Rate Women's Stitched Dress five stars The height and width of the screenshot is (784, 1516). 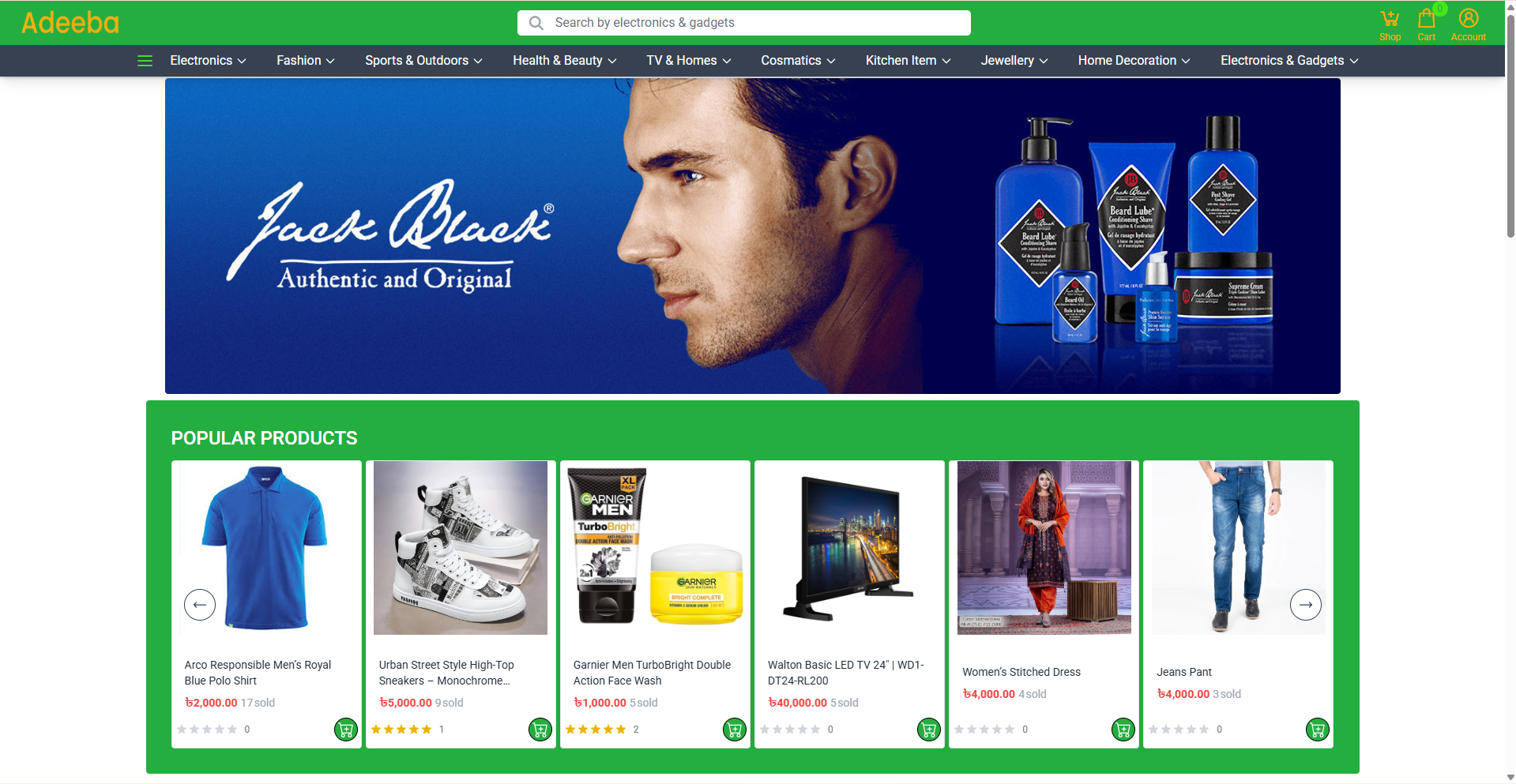(1010, 730)
